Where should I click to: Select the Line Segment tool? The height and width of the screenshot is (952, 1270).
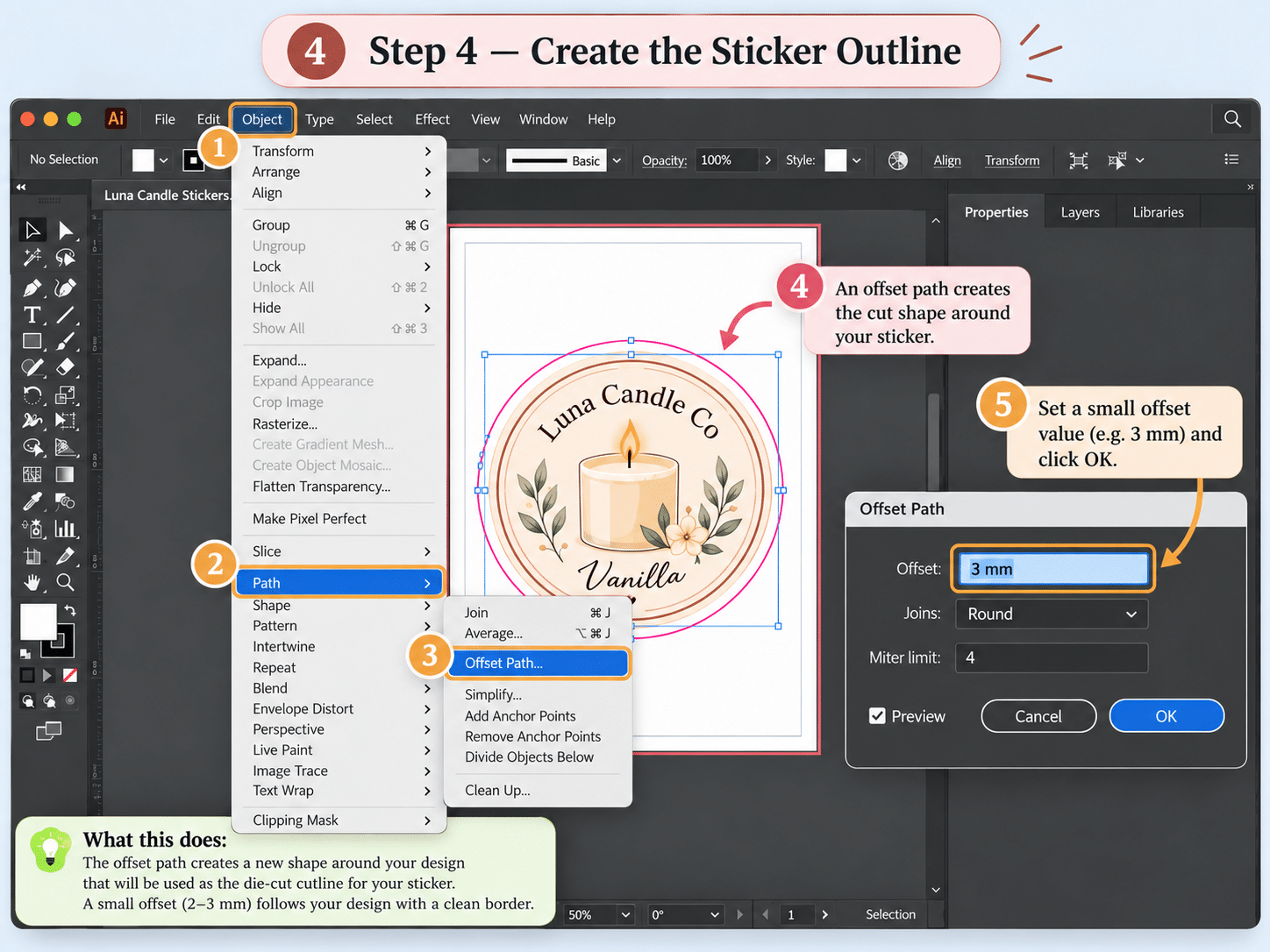[x=66, y=315]
